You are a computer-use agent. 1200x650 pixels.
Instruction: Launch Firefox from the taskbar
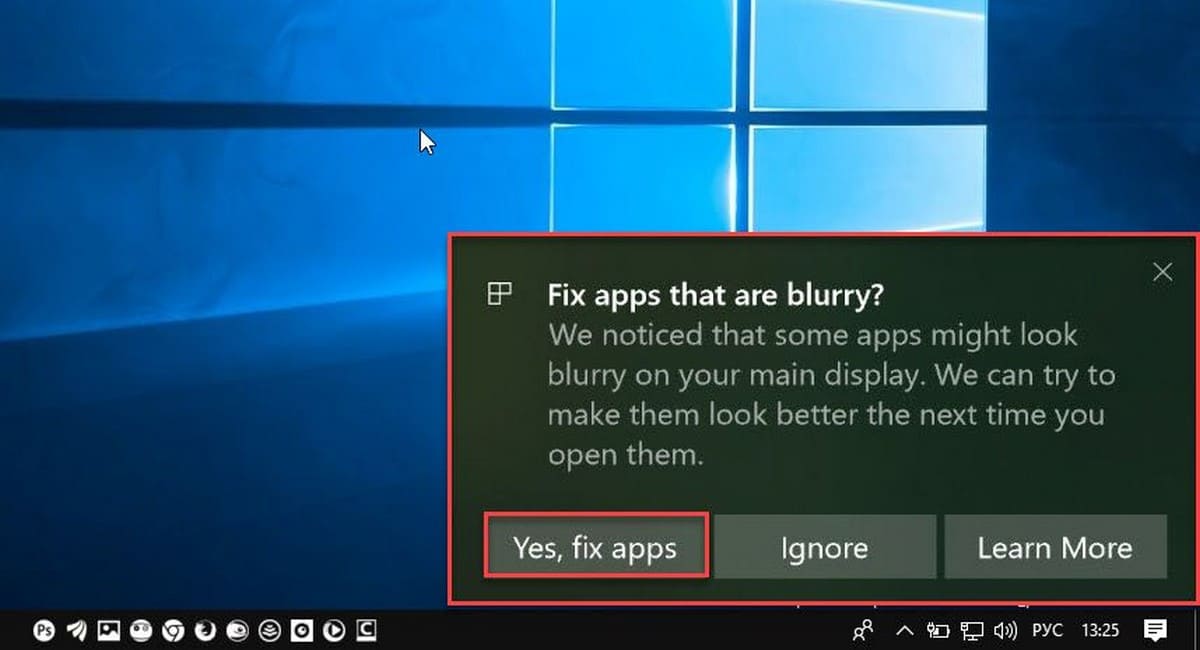pyautogui.click(x=205, y=630)
